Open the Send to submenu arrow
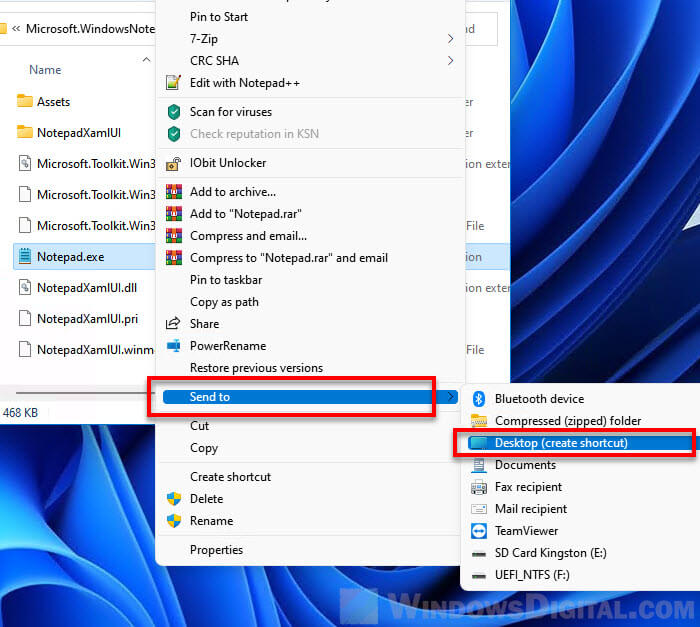This screenshot has height=627, width=700. (451, 397)
